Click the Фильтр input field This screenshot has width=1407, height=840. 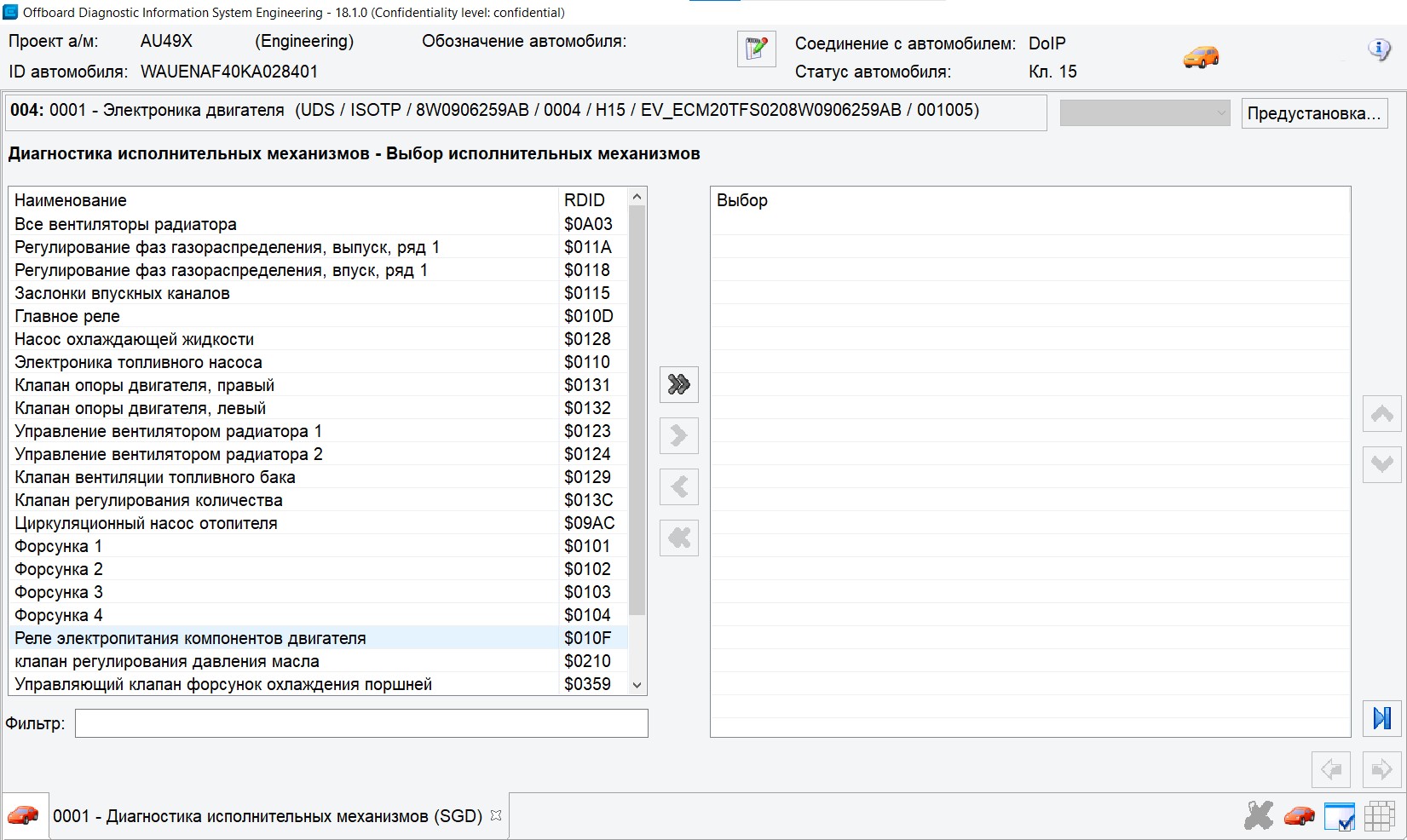coord(360,723)
